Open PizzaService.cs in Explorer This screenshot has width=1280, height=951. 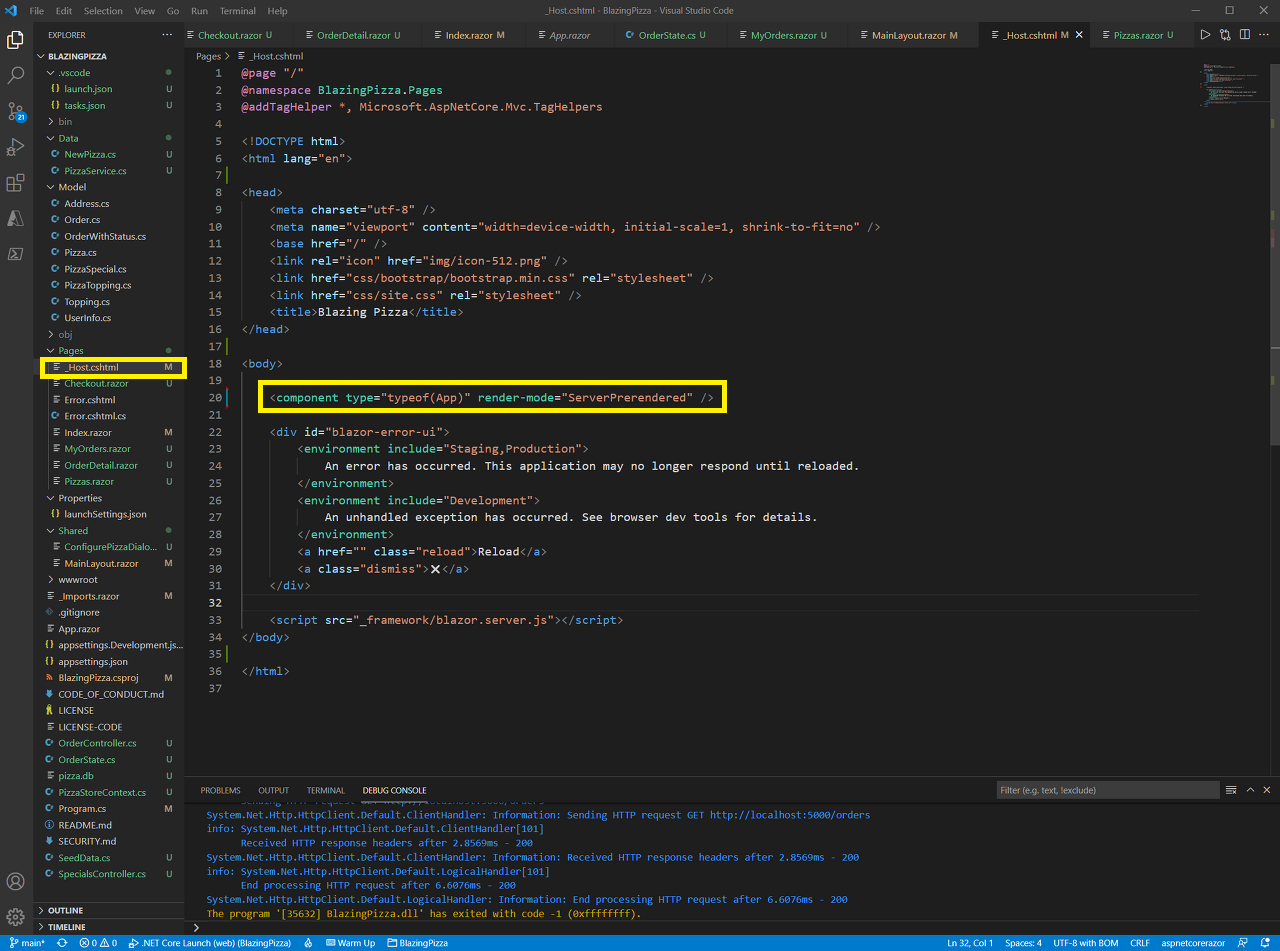(x=95, y=171)
